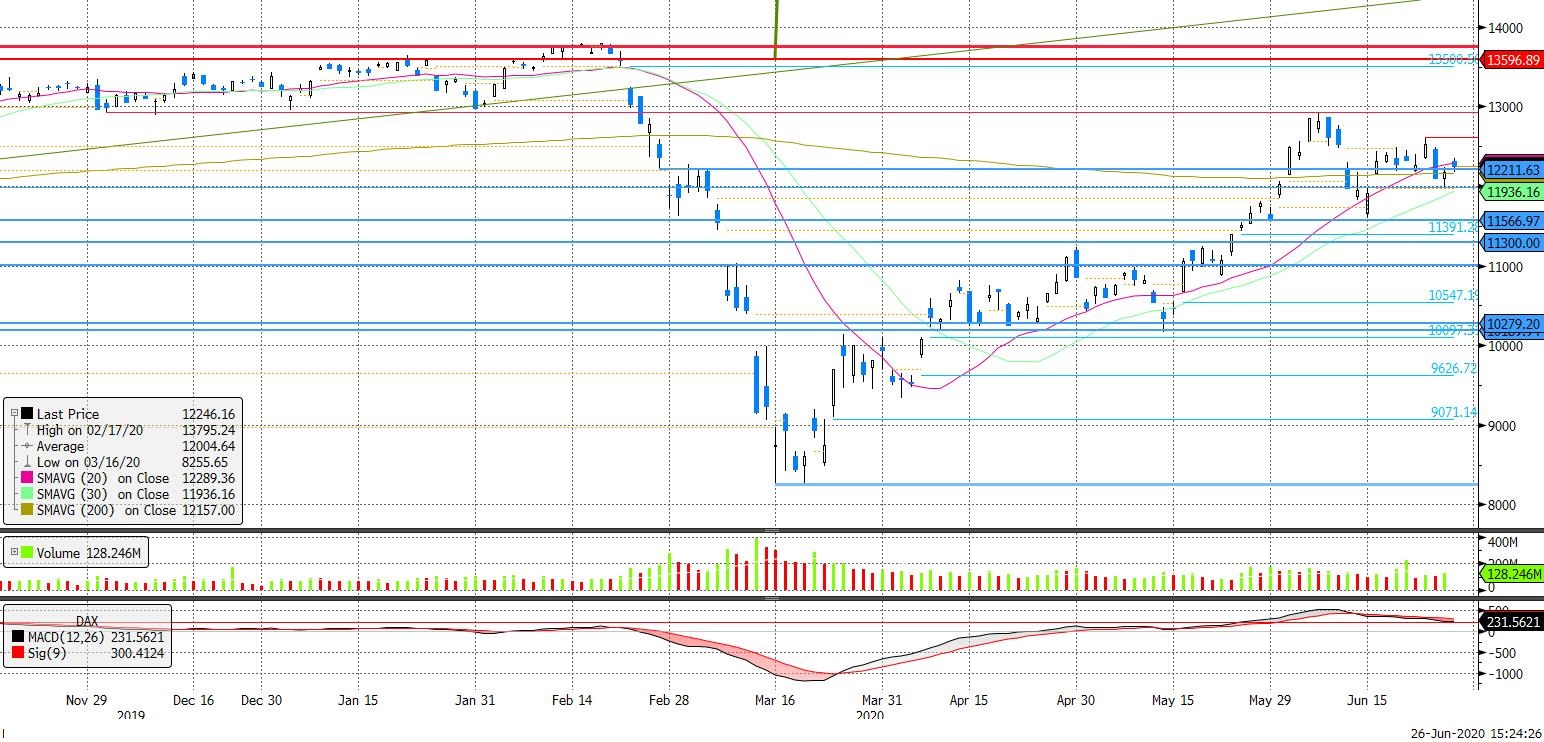The height and width of the screenshot is (742, 1544).
Task: Click the 9071.14 level label
Action: pos(1453,412)
